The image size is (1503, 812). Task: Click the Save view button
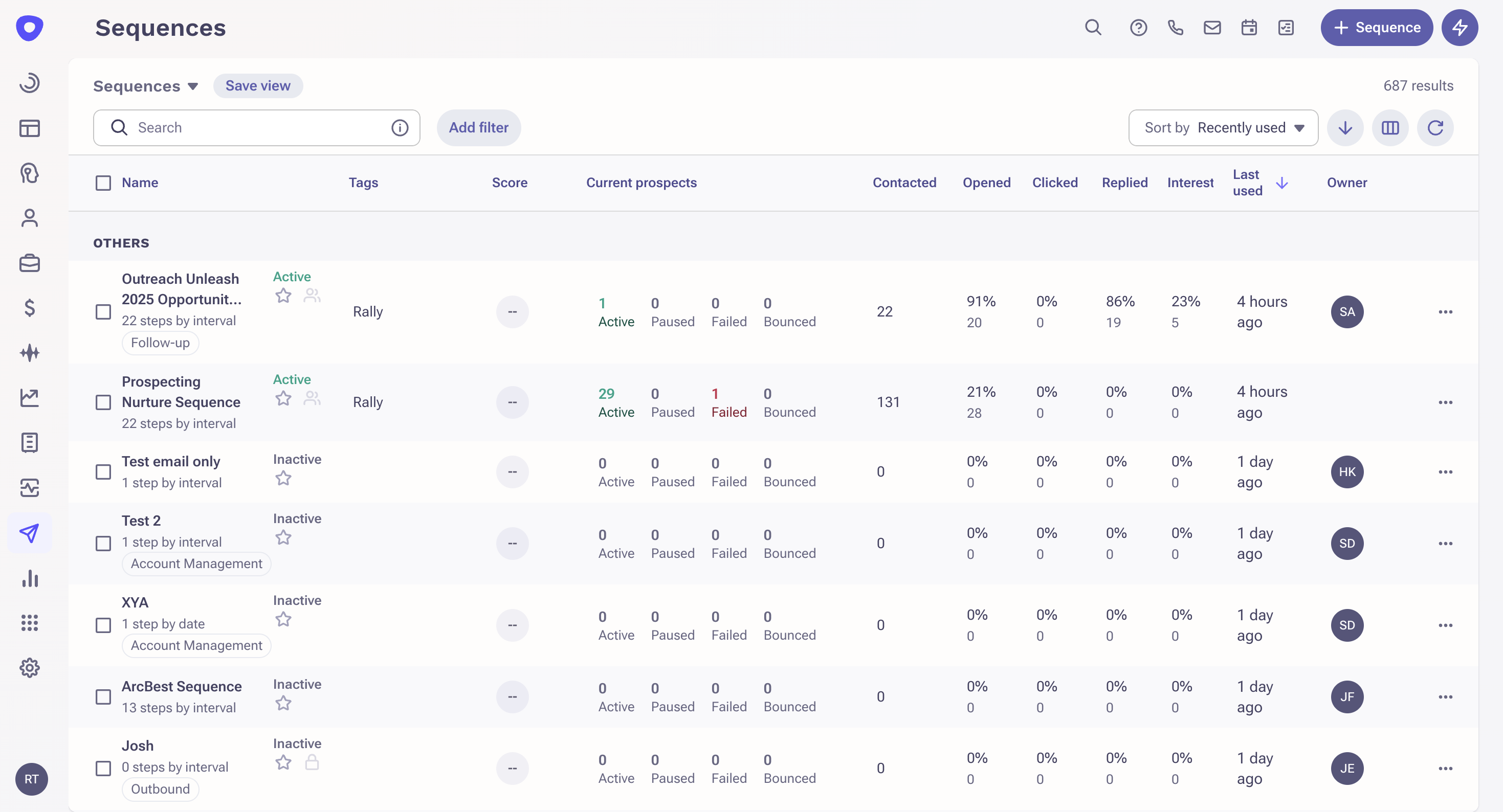click(257, 86)
